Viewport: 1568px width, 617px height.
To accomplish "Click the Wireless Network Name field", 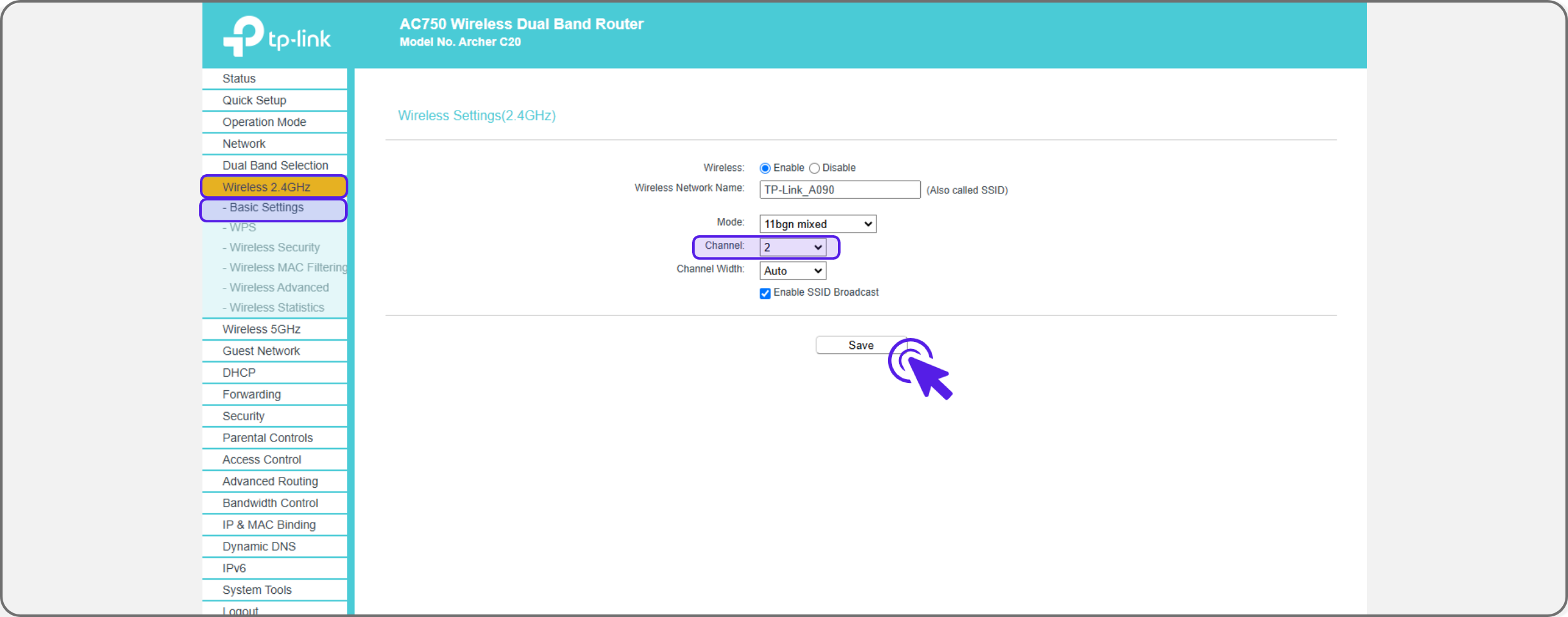I will coord(839,190).
